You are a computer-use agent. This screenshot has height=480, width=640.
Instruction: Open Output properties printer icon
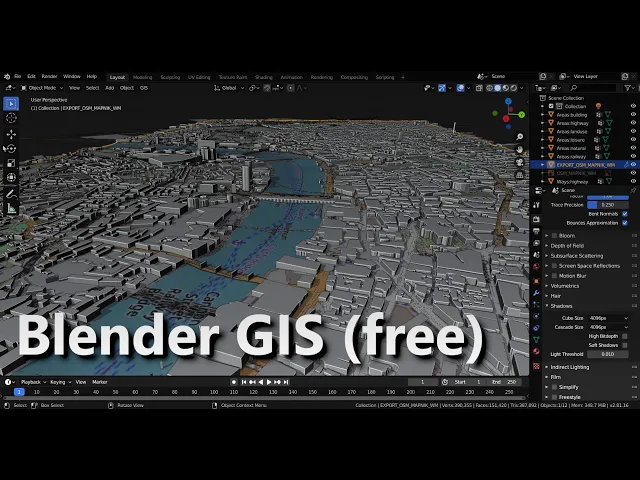point(536,231)
